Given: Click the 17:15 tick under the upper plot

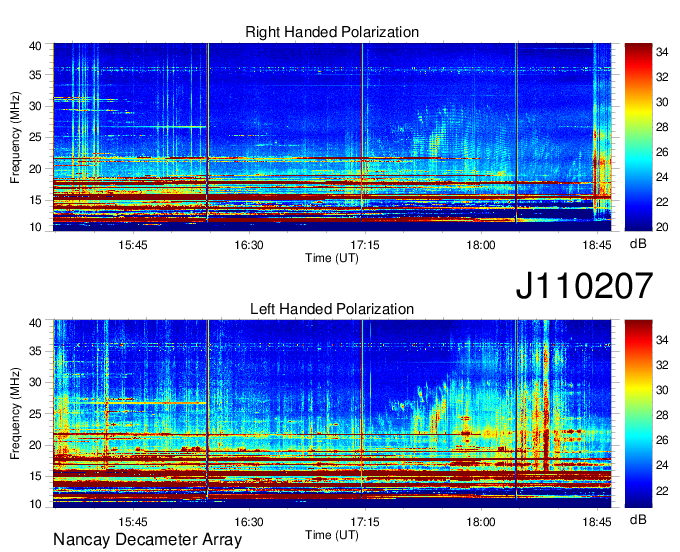Looking at the screenshot, I should (365, 245).
